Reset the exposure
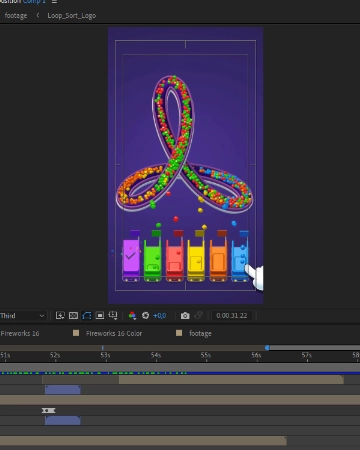Screen dimensions: 360x450 pyautogui.click(x=145, y=315)
